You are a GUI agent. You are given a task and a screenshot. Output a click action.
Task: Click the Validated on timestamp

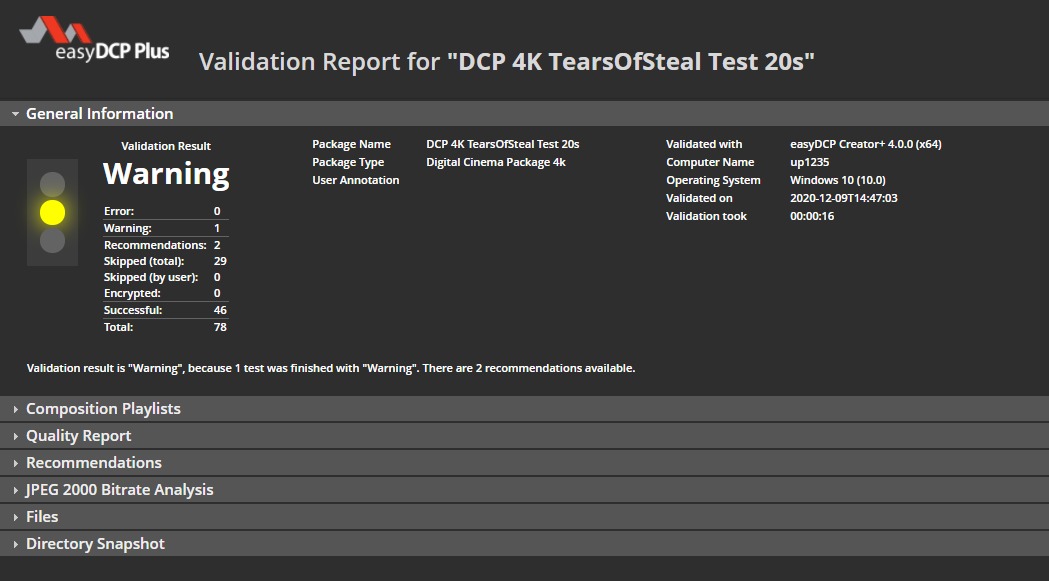point(843,198)
